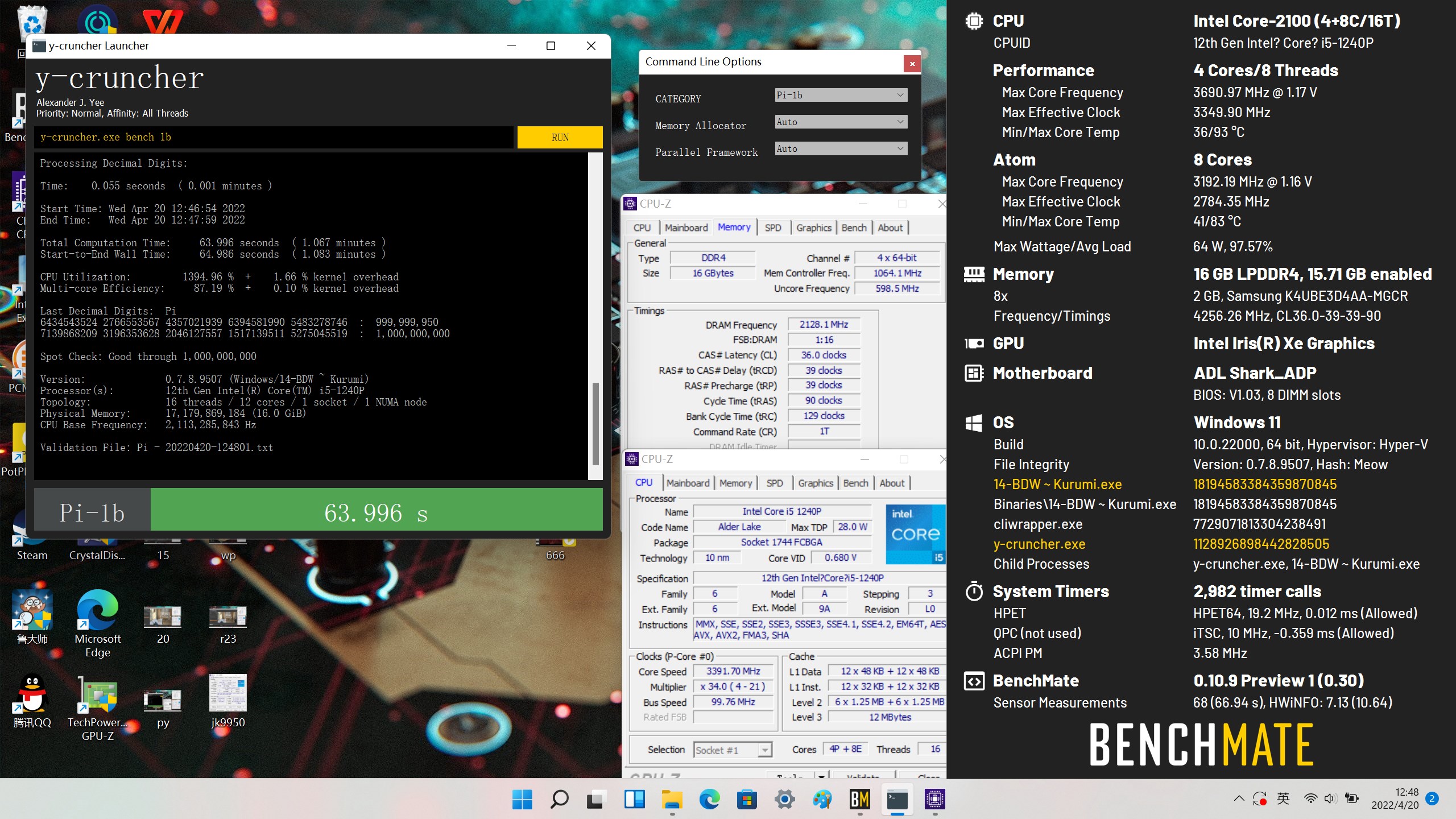Open the battery status tray icon
1456x819 pixels.
tap(1351, 799)
